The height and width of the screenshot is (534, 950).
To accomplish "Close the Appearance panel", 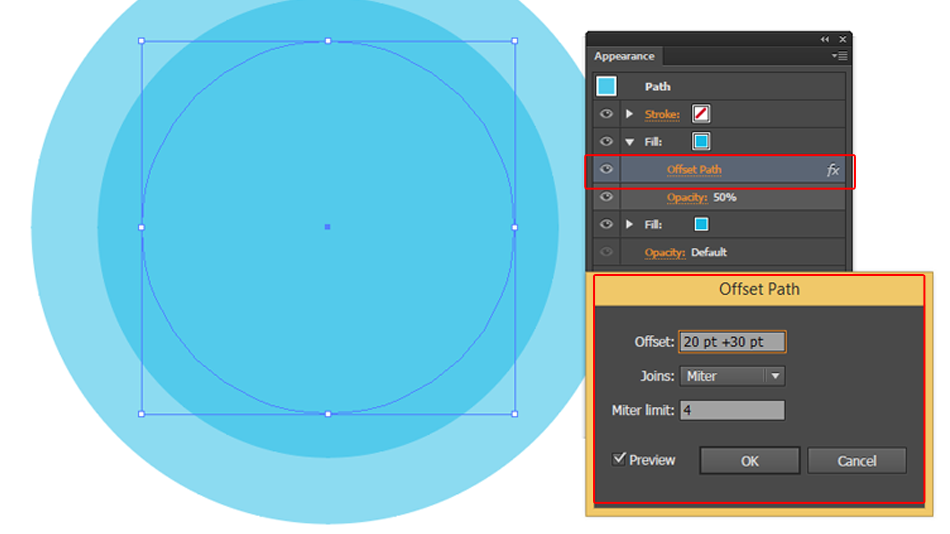I will click(842, 39).
